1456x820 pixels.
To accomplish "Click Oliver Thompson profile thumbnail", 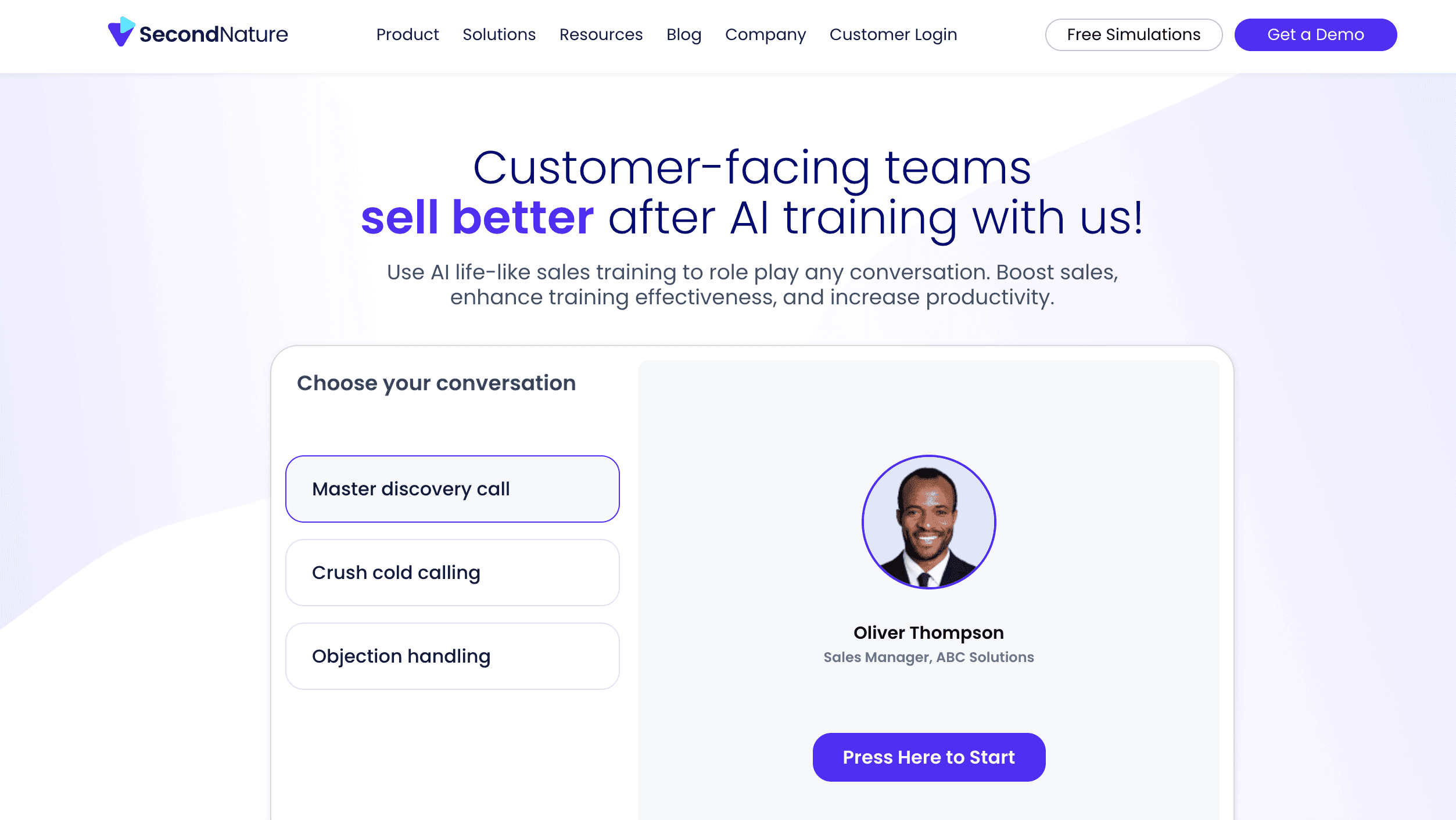I will pos(928,521).
